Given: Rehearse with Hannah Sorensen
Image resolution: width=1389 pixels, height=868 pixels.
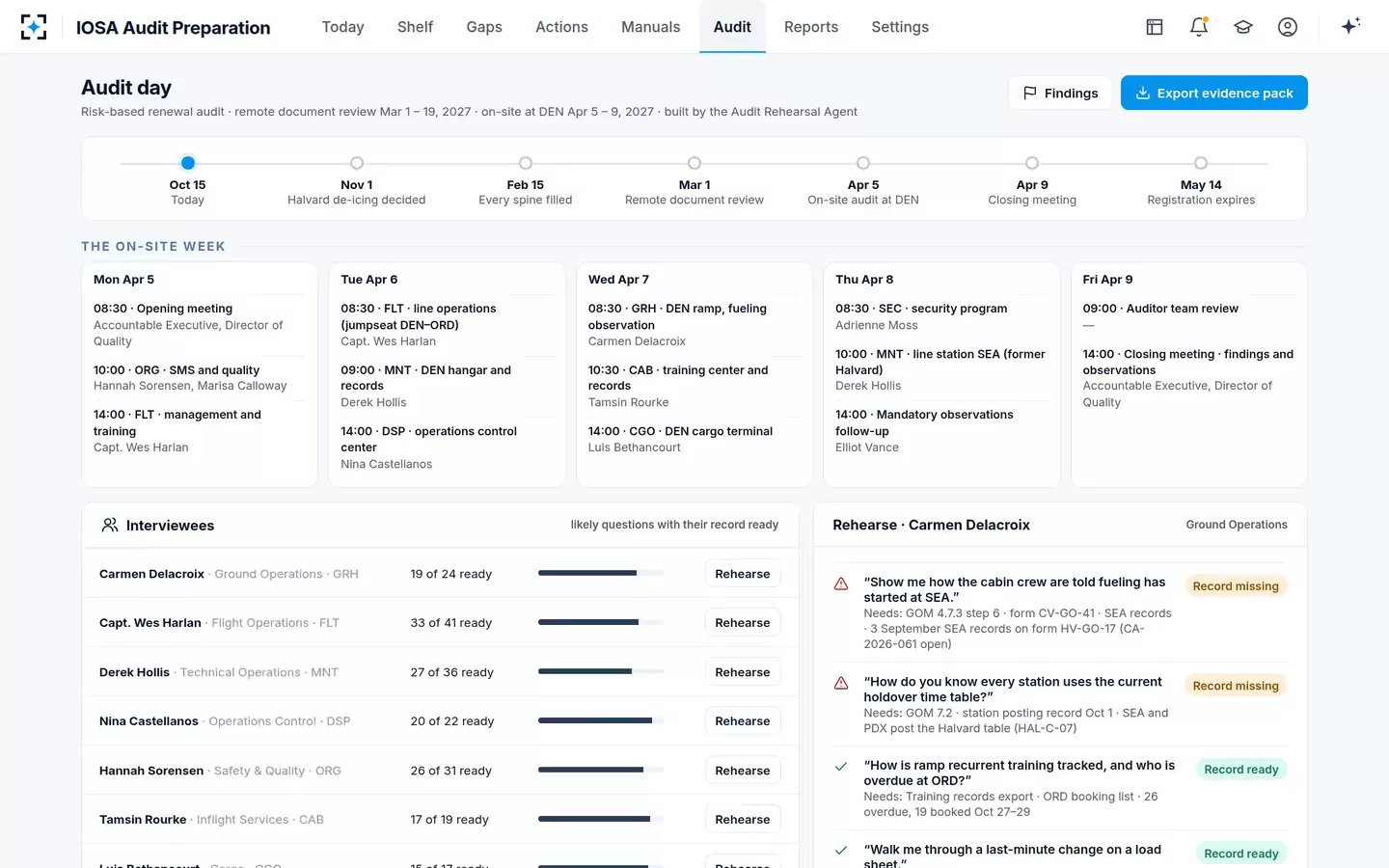Looking at the screenshot, I should click(x=743, y=771).
